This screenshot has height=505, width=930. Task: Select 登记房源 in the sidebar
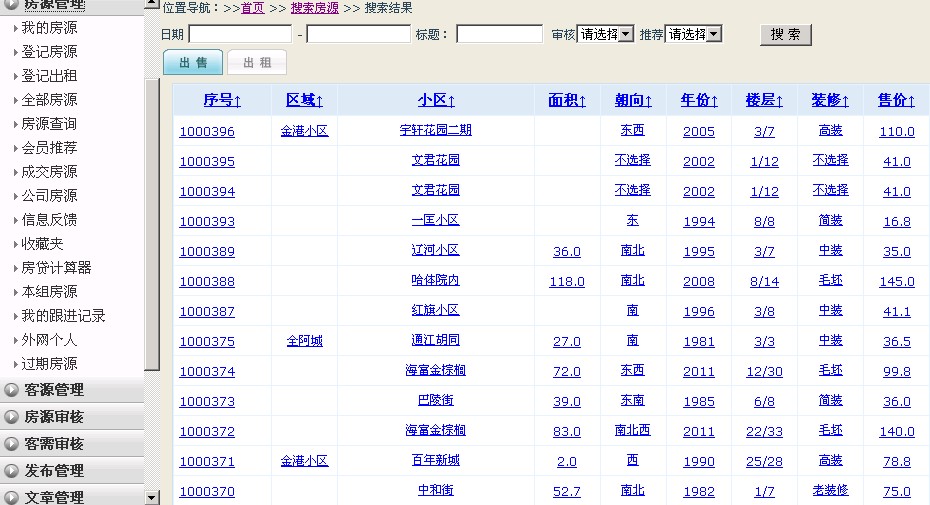tap(49, 52)
